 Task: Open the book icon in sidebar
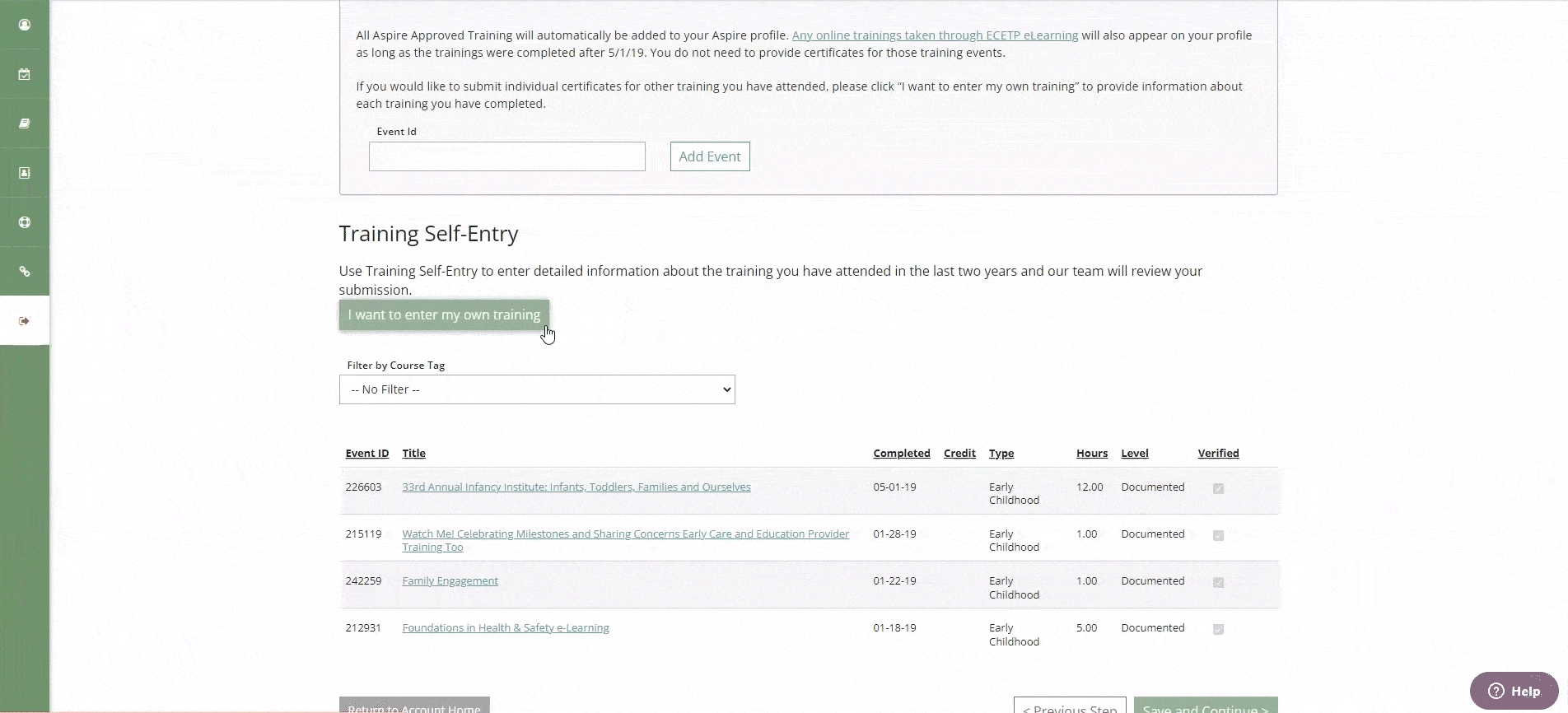(25, 123)
